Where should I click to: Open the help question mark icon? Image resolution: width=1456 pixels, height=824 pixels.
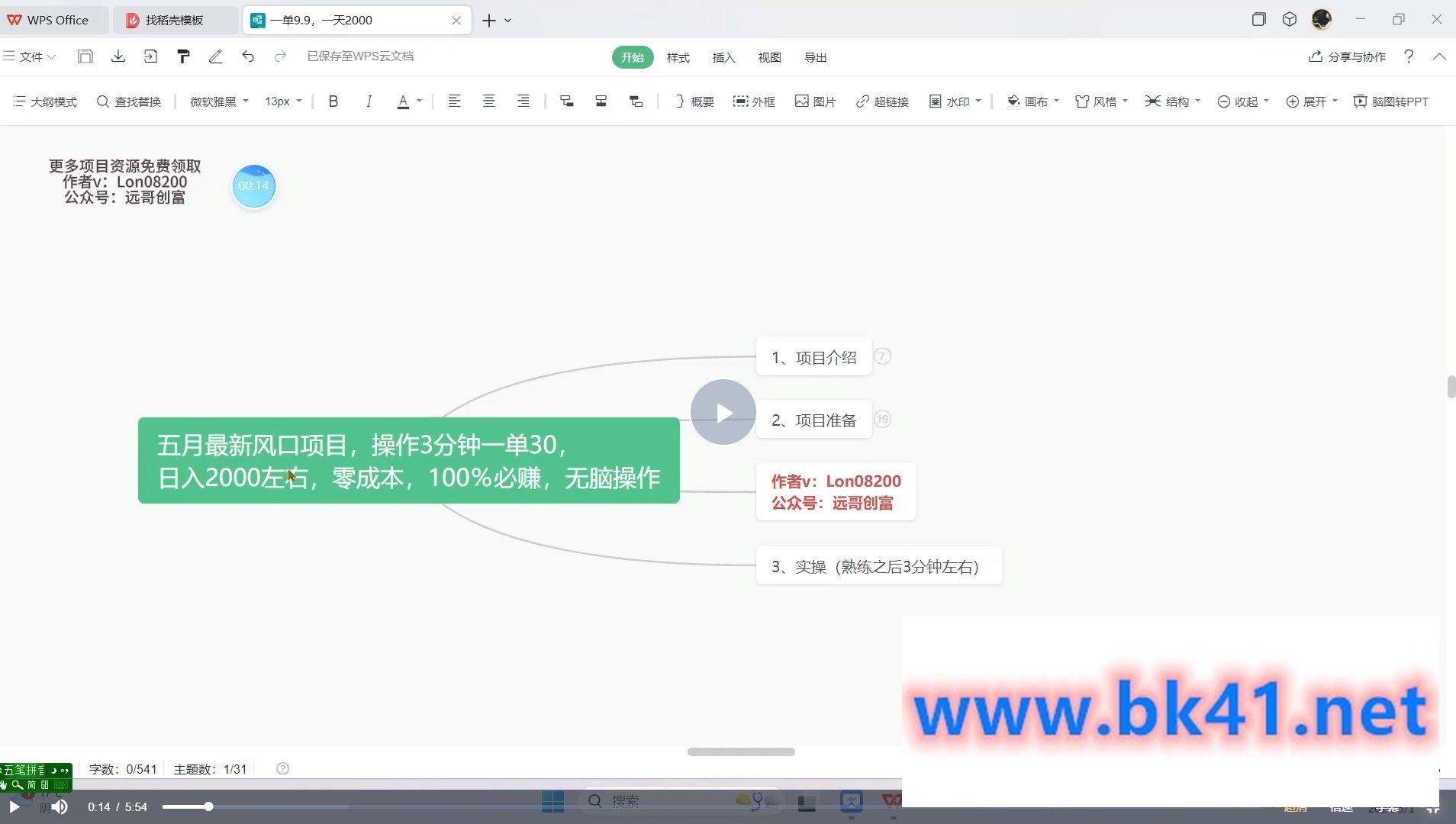click(x=1409, y=56)
